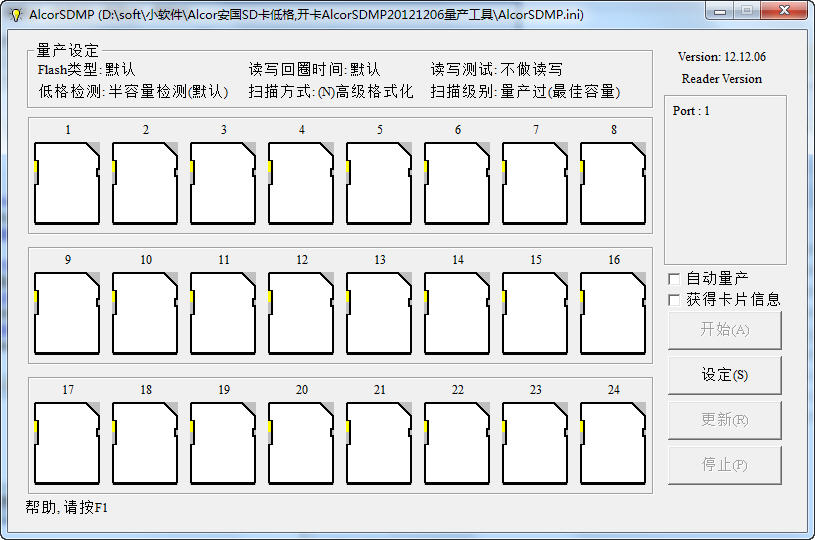The height and width of the screenshot is (540, 815).
Task: Select SD card slot 9 icon
Action: pyautogui.click(x=67, y=313)
